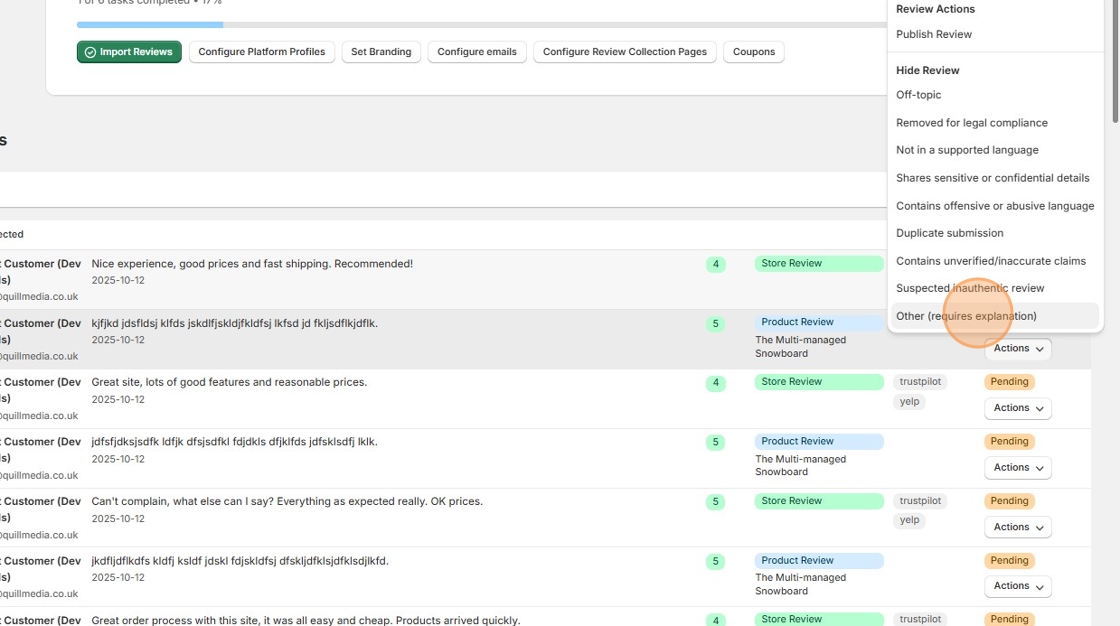Click Store Review tag on Great site row
Image resolution: width=1120 pixels, height=626 pixels.
(819, 382)
